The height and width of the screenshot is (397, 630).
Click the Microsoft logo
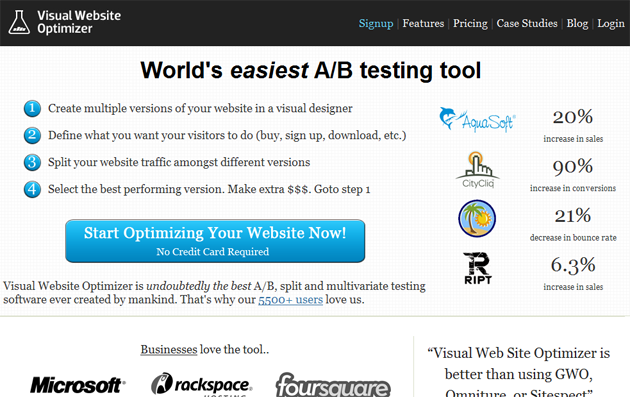tap(78, 385)
